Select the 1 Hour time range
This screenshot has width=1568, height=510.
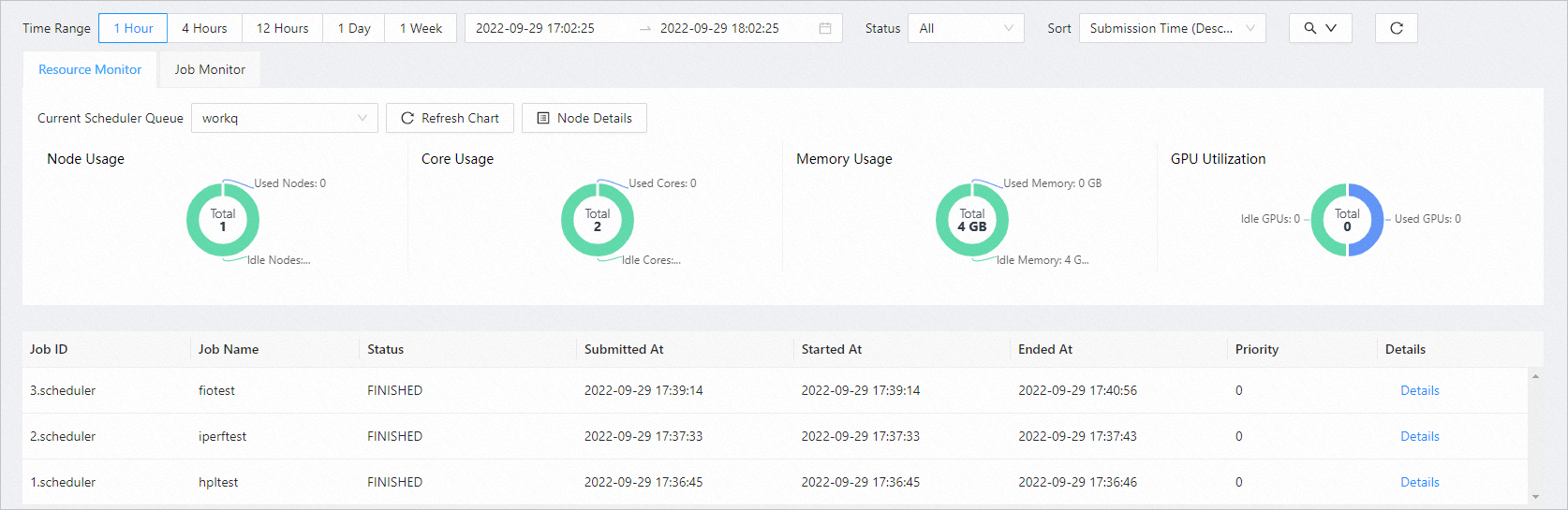[x=133, y=28]
